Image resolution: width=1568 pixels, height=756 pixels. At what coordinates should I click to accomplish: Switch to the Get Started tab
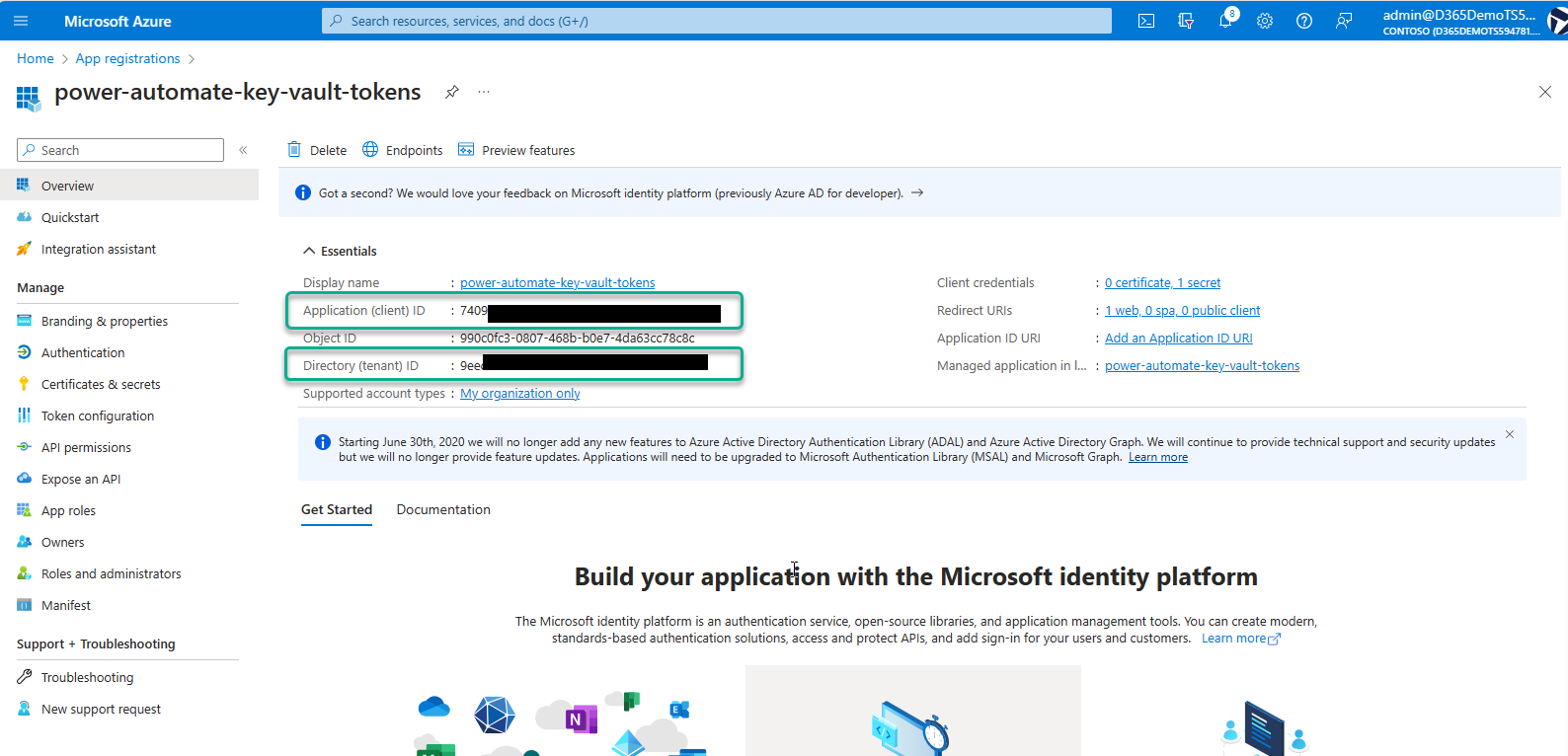337,509
